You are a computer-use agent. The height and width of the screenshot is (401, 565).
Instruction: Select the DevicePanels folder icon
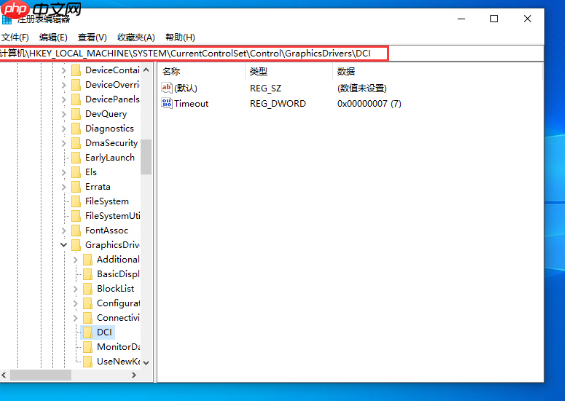point(76,99)
